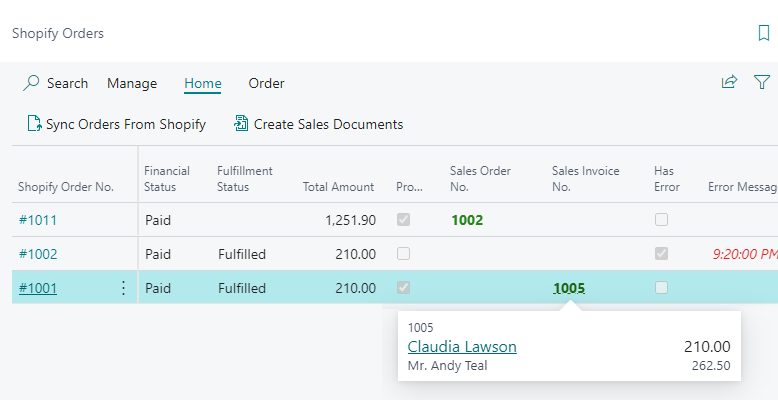The width and height of the screenshot is (778, 400).
Task: Toggle Has Error checkbox for order #1001
Action: click(661, 287)
